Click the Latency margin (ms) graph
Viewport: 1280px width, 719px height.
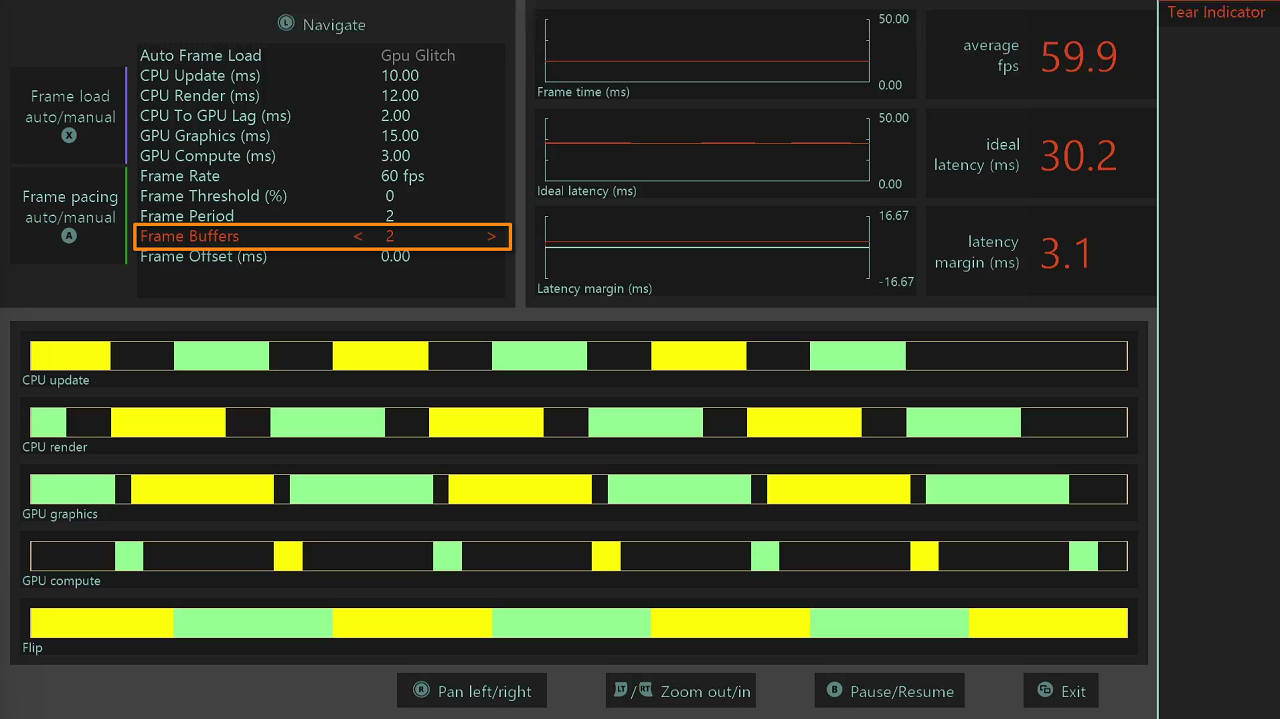[707, 247]
